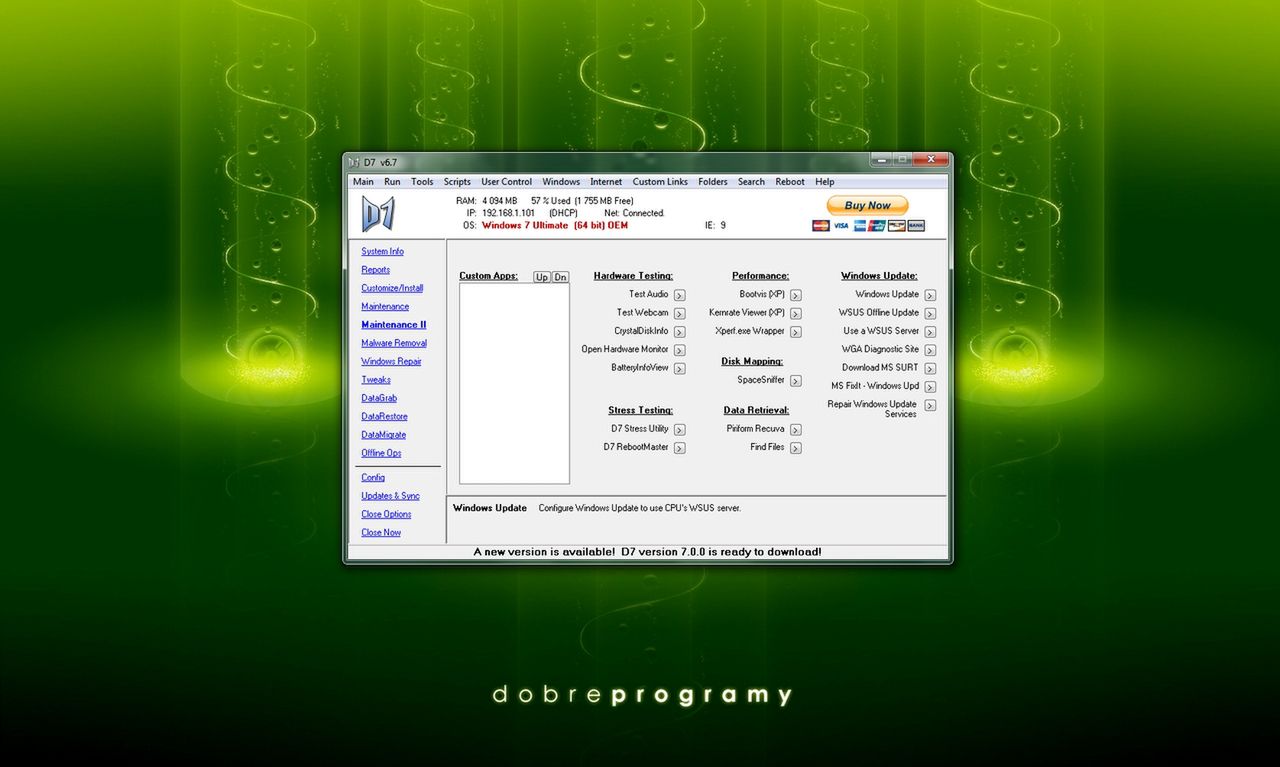Open the Maintenance section
The width and height of the screenshot is (1280, 767).
[x=385, y=307]
